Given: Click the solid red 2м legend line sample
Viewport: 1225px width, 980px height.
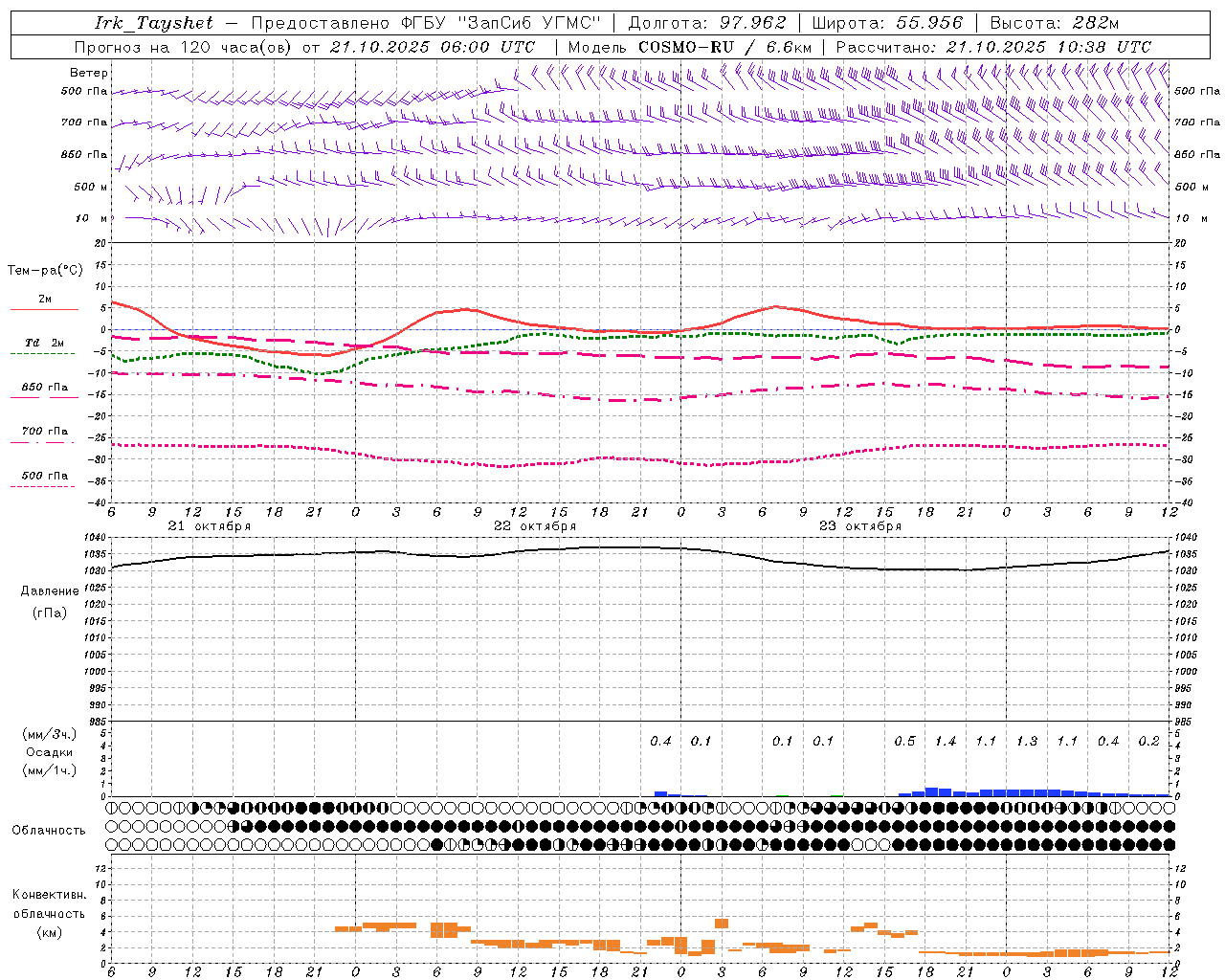Looking at the screenshot, I should (x=44, y=310).
